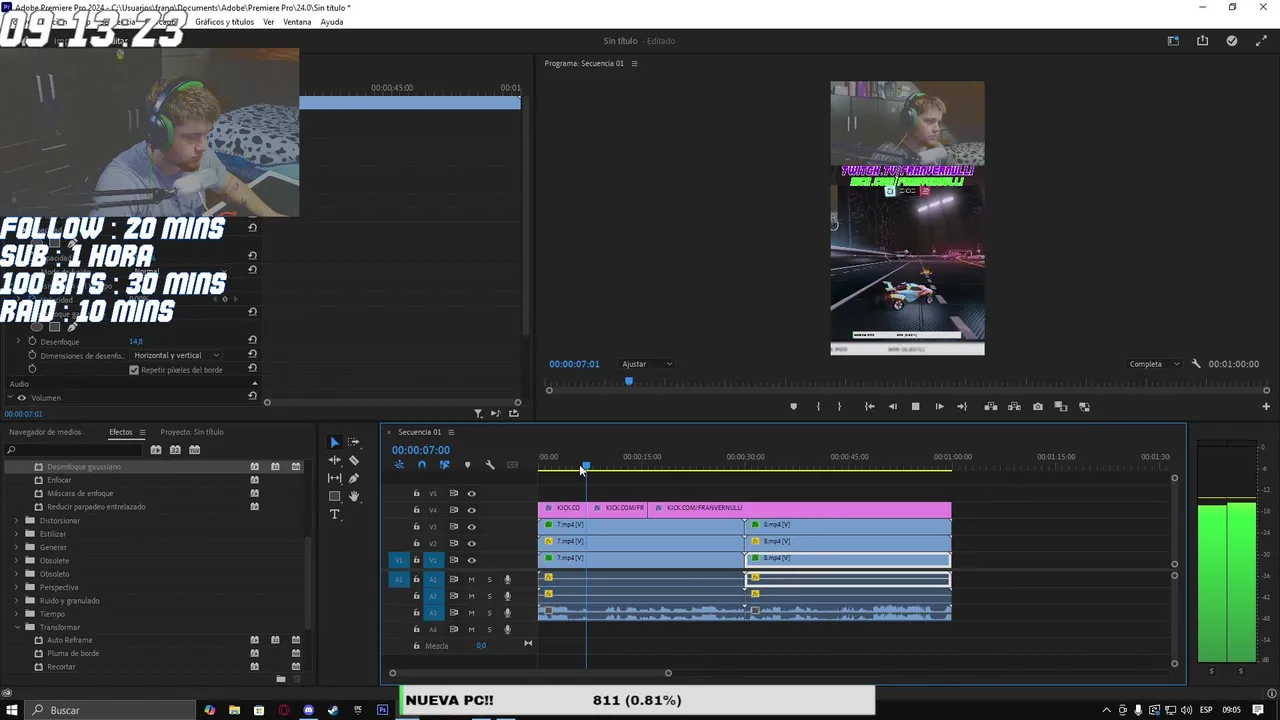This screenshot has width=1280, height=720.
Task: Click the new custom bin folder icon
Action: (x=281, y=679)
